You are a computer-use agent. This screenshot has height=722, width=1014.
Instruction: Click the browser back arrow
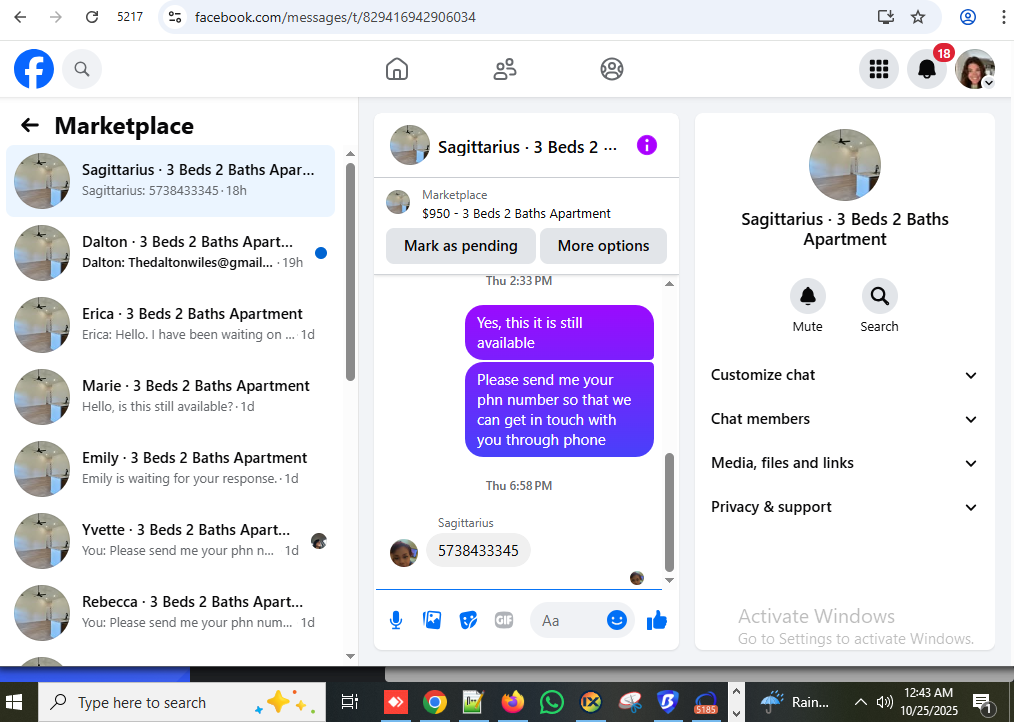click(21, 17)
